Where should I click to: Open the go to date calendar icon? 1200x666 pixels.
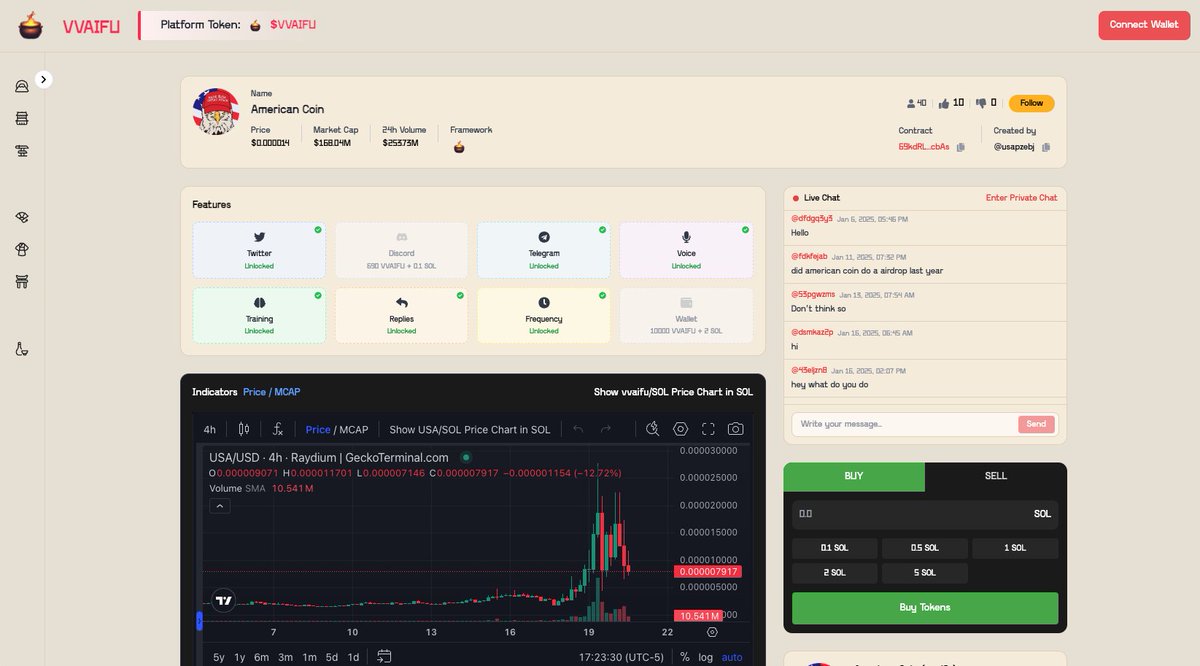[x=384, y=657]
